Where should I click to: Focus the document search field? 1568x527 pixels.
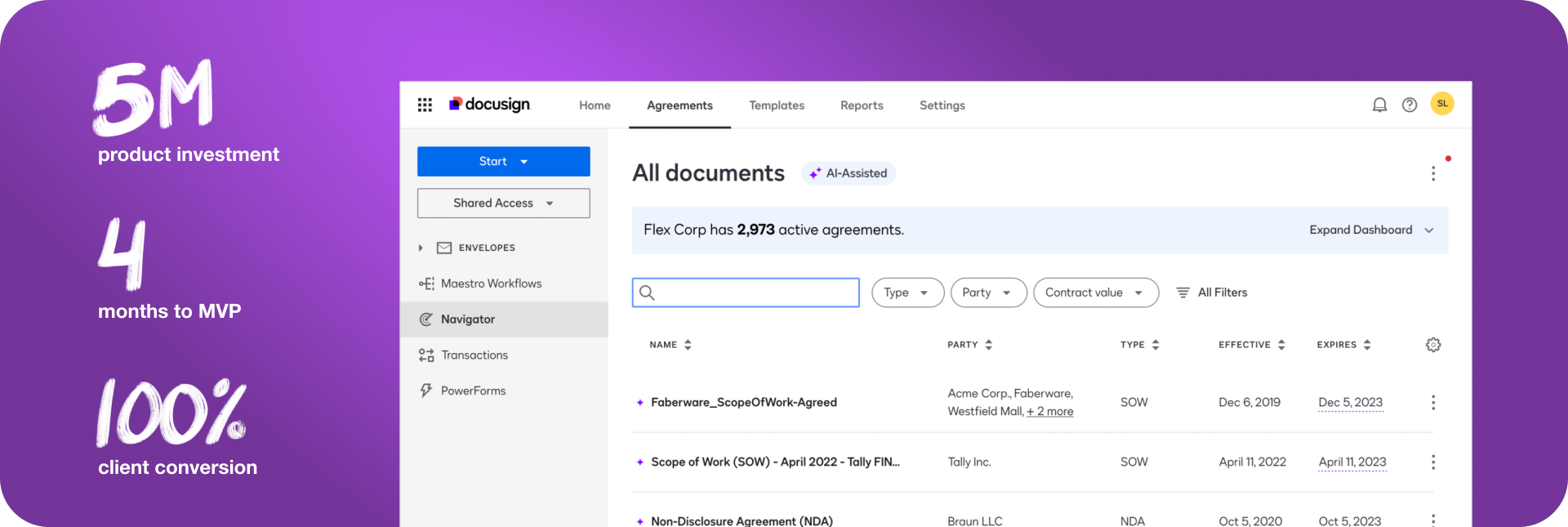[x=746, y=293]
